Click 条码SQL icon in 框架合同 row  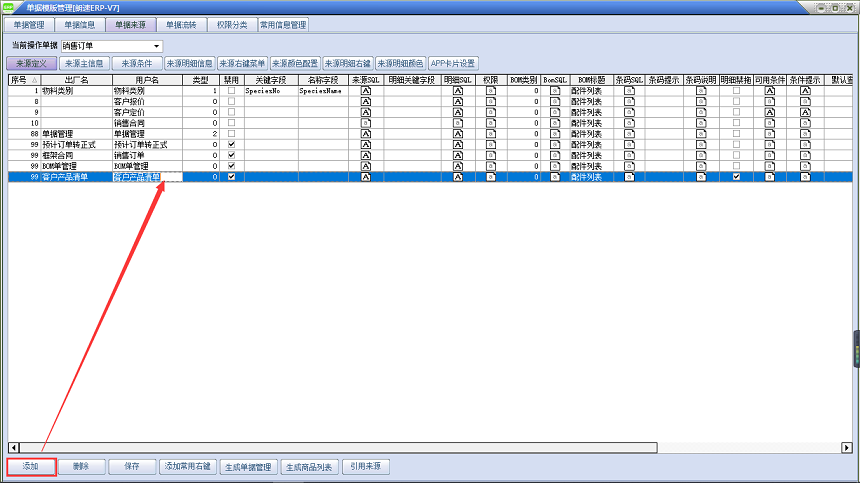(630, 155)
